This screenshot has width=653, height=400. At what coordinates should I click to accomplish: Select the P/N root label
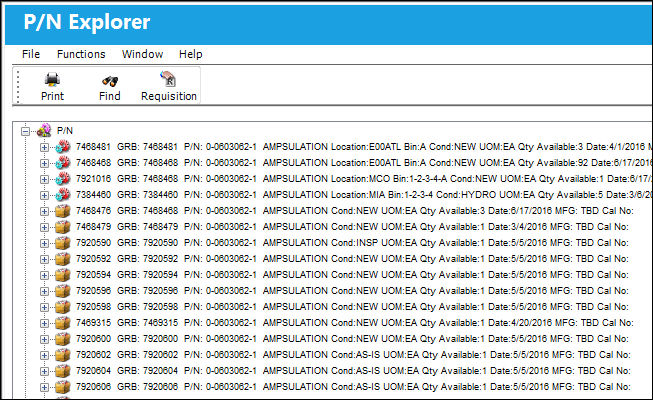[x=65, y=131]
